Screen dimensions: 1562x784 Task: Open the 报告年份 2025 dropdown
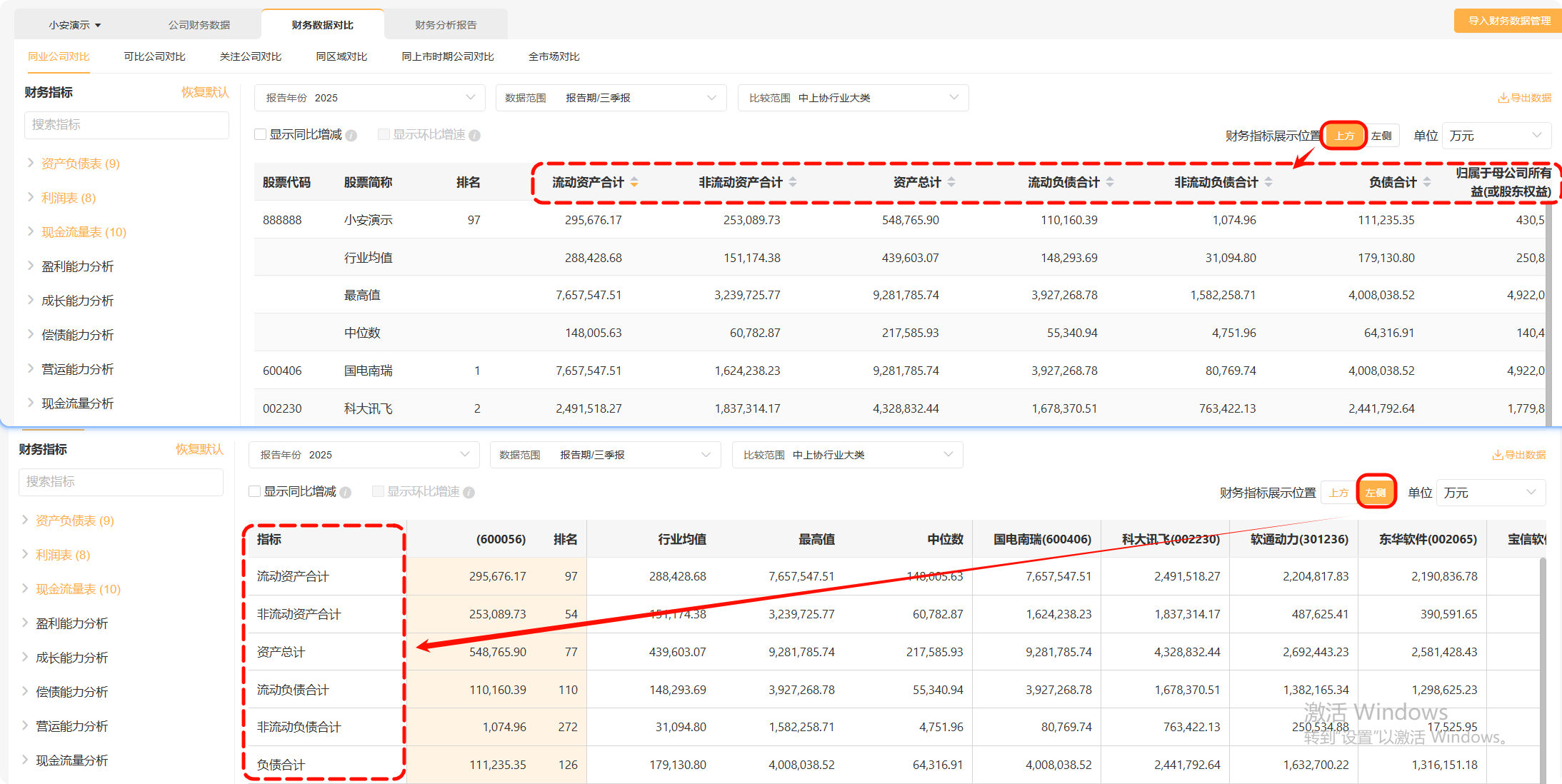pyautogui.click(x=369, y=98)
